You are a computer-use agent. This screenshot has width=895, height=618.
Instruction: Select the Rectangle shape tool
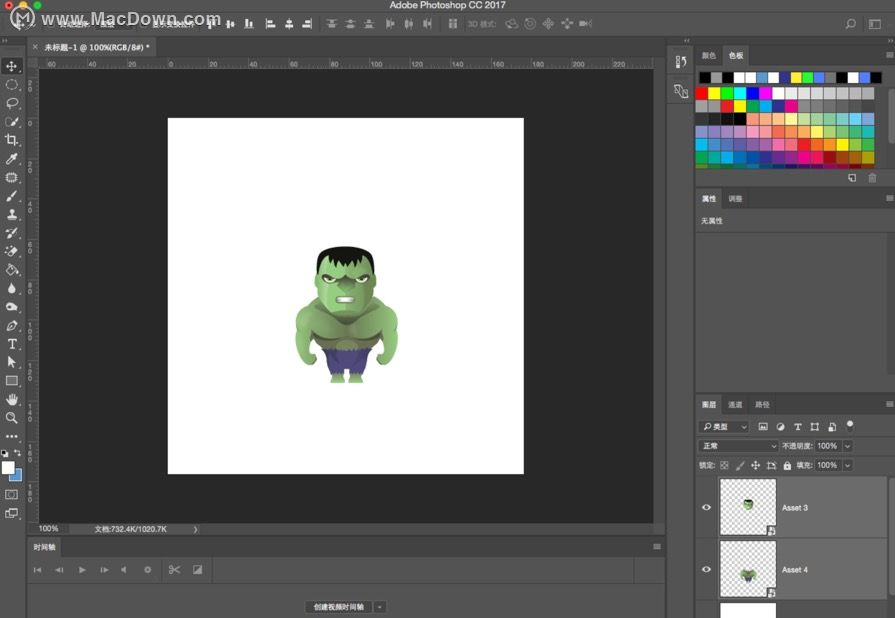11,381
